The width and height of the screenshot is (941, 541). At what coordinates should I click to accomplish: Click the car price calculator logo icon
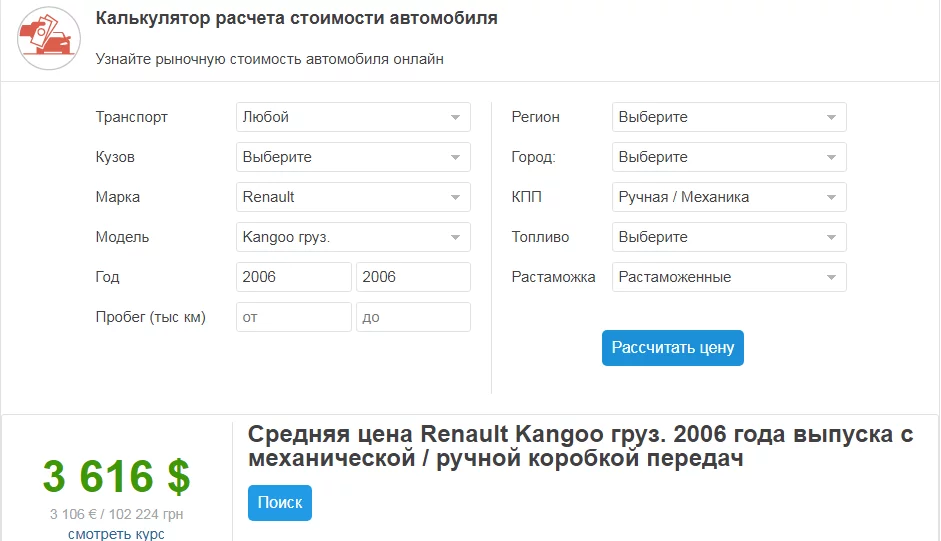point(49,39)
